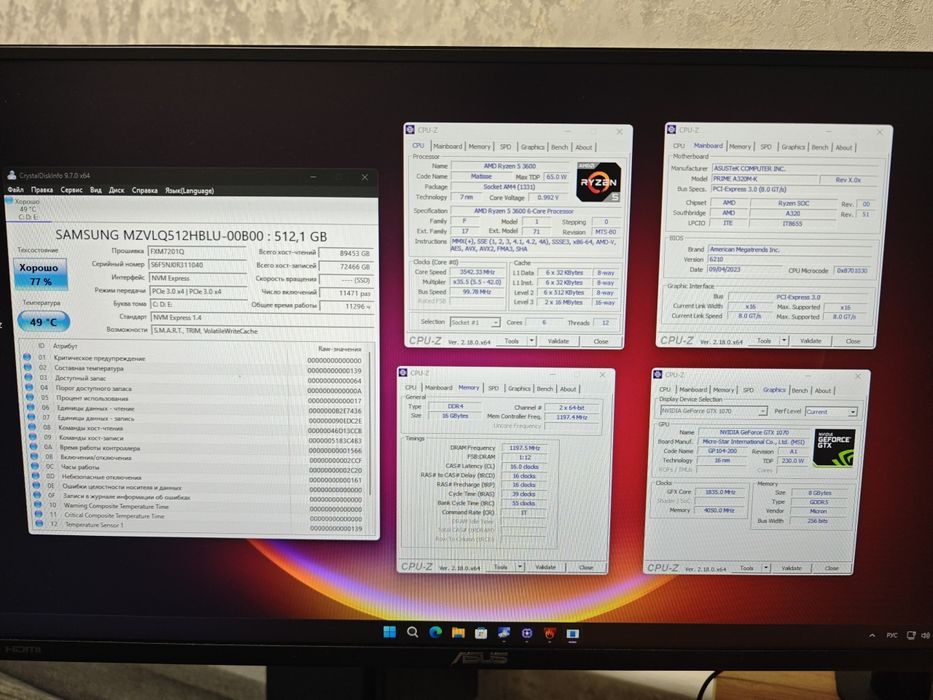Launch Microsoft Edge from taskbar

point(436,632)
